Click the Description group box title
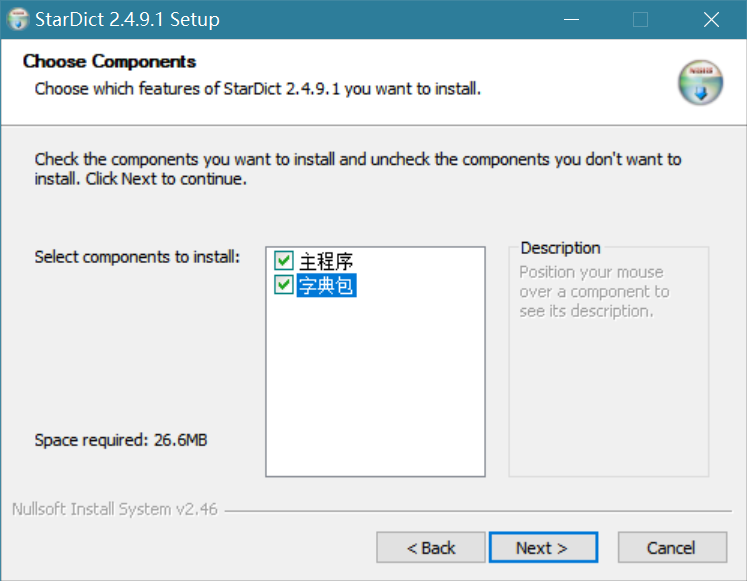 [x=560, y=248]
